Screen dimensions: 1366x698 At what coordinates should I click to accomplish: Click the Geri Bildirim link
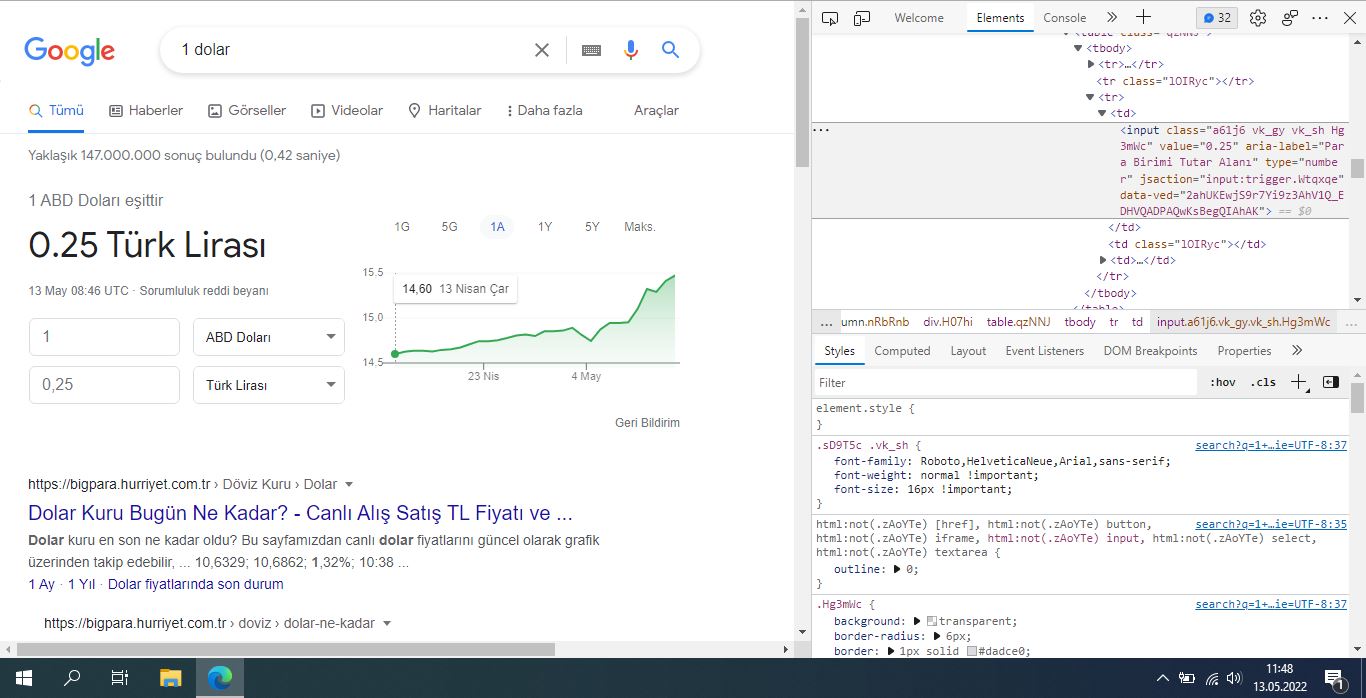(647, 423)
